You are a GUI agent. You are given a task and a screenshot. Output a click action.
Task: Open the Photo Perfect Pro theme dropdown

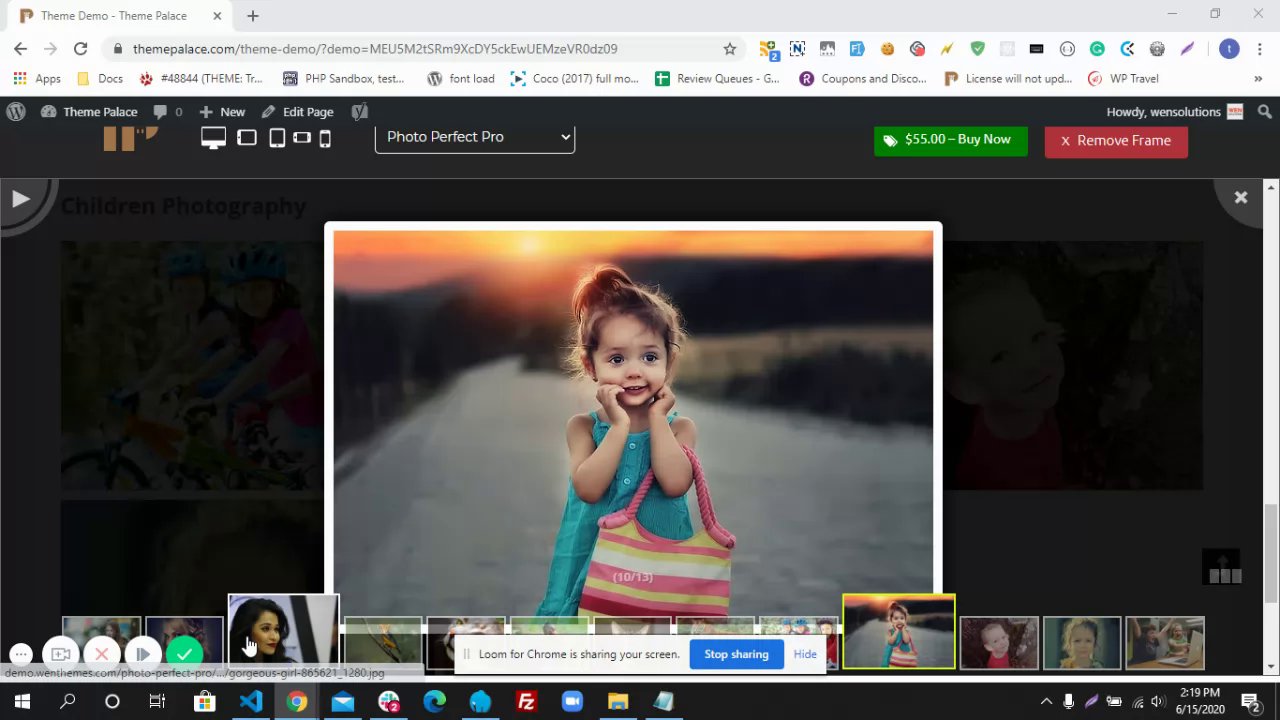[475, 137]
